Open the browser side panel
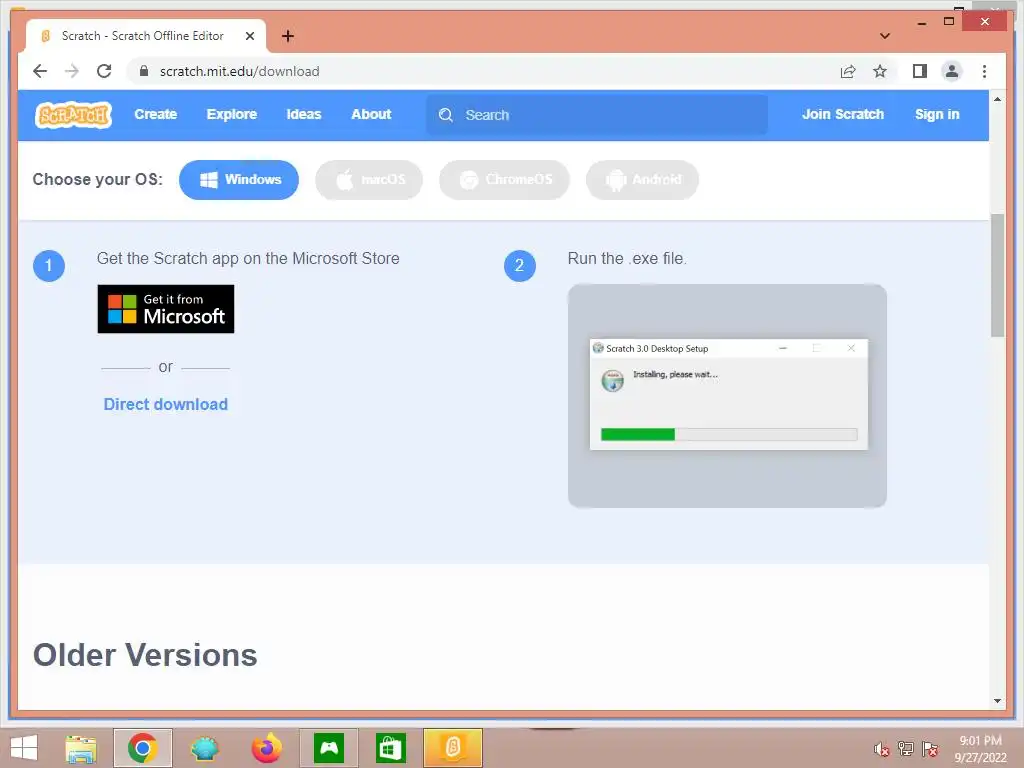 pos(920,71)
